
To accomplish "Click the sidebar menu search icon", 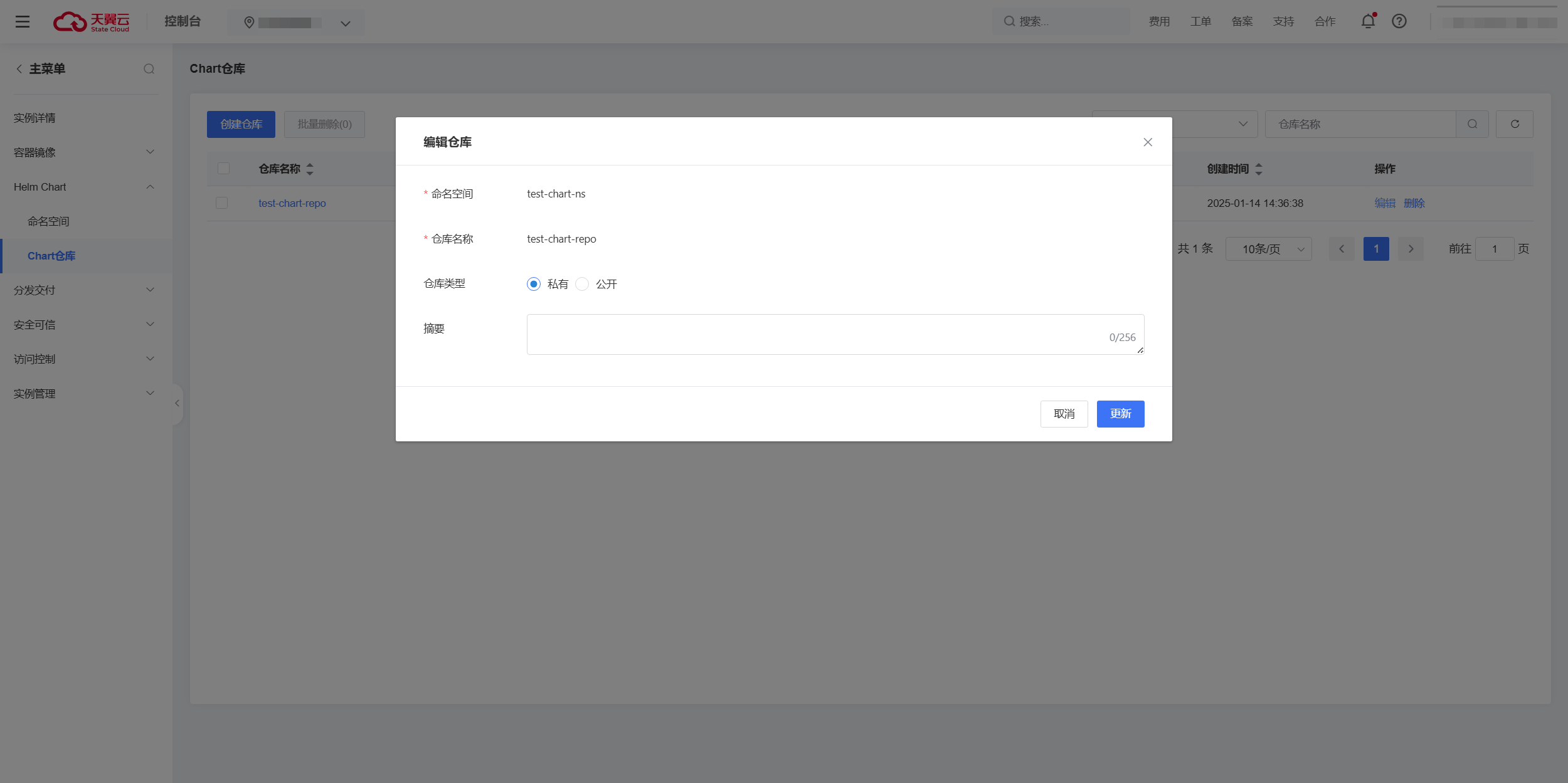I will (x=149, y=69).
